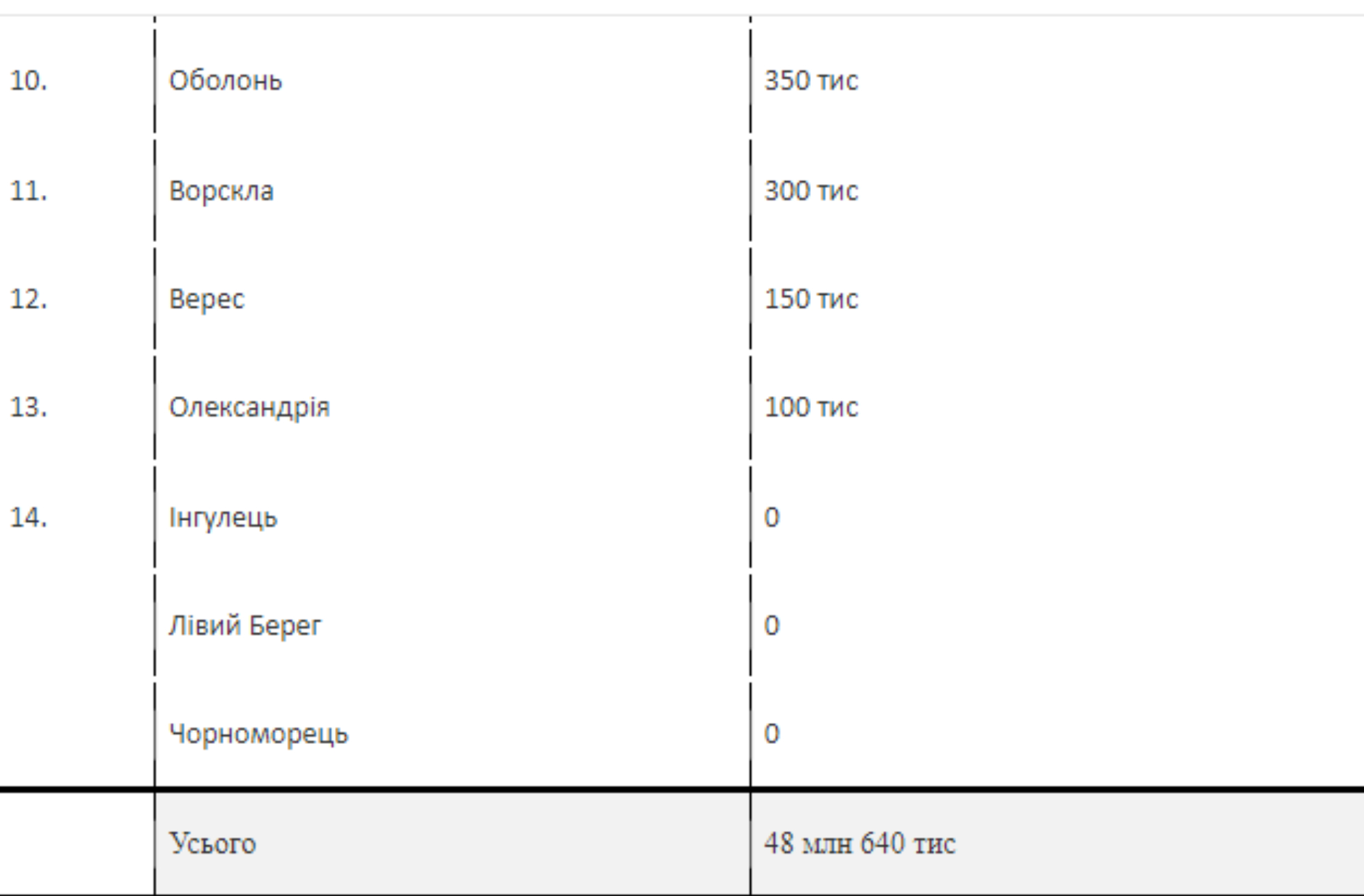Select the 100 тис amount
Image resolution: width=1364 pixels, height=896 pixels.
(811, 407)
